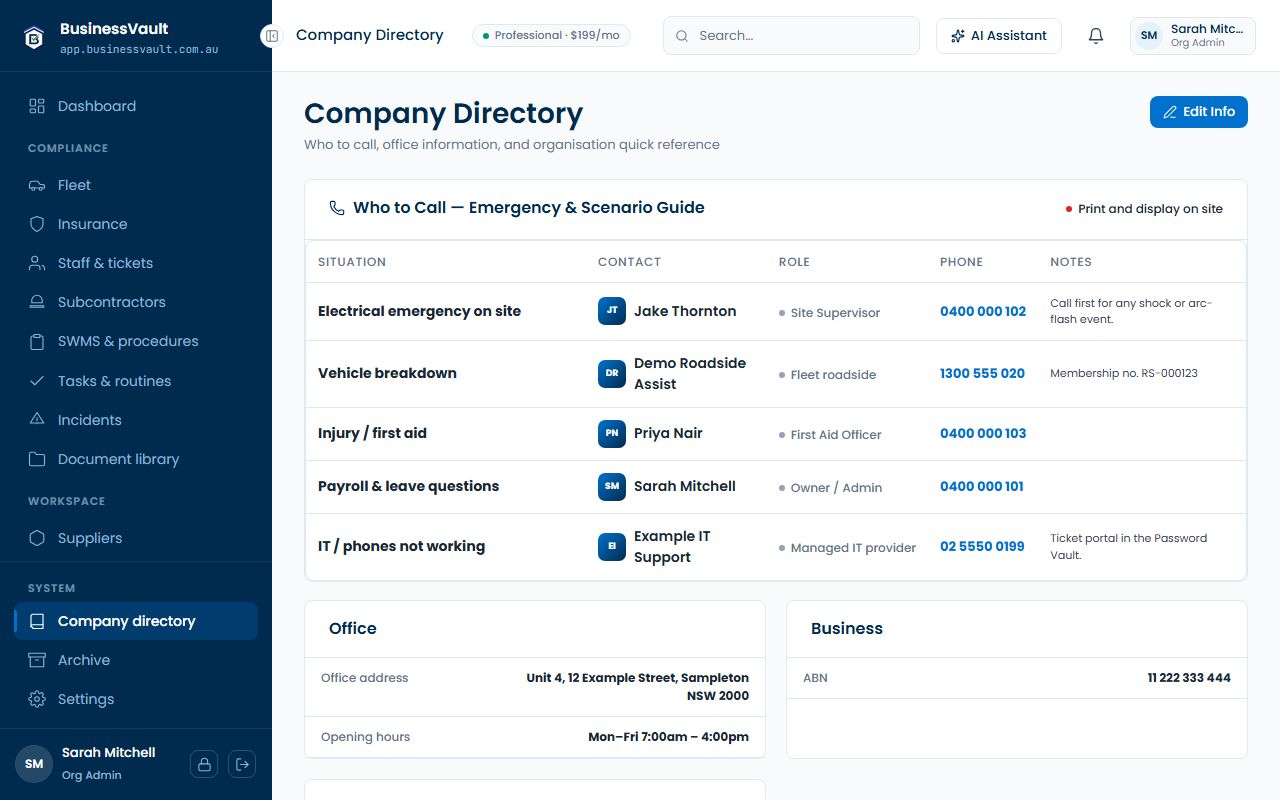Click the sign-out arrow icon
The height and width of the screenshot is (800, 1280).
(242, 764)
